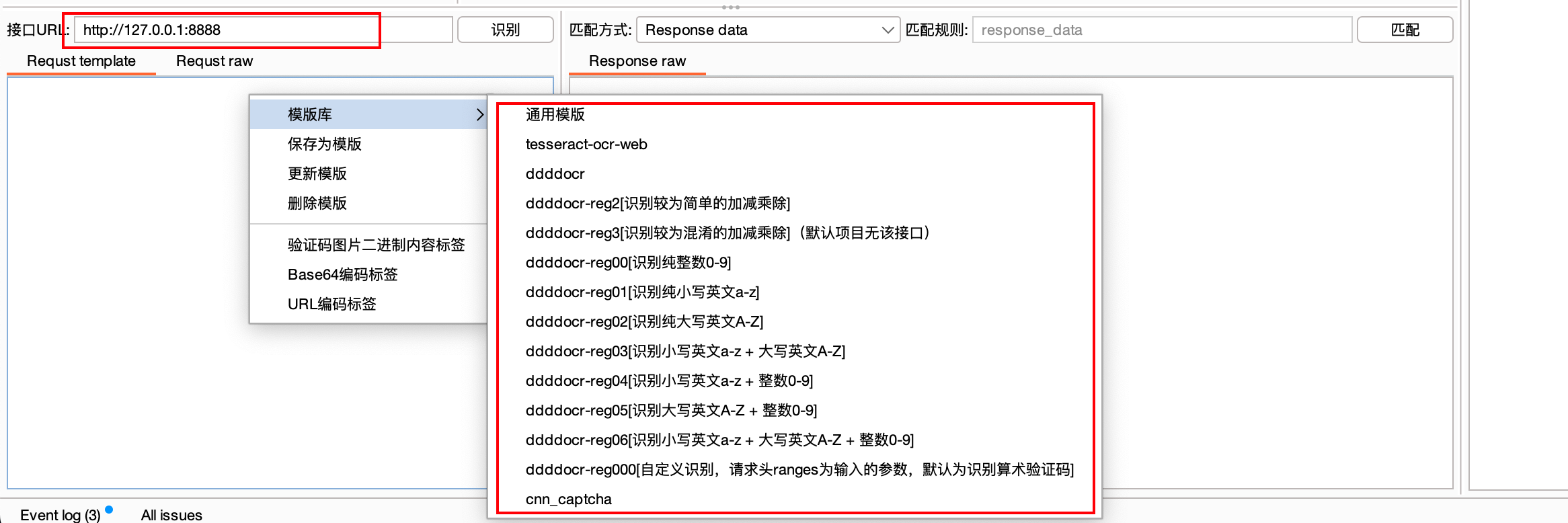Insert URL编码标签 from menu
Screen dimensions: 1568x523
368,304
